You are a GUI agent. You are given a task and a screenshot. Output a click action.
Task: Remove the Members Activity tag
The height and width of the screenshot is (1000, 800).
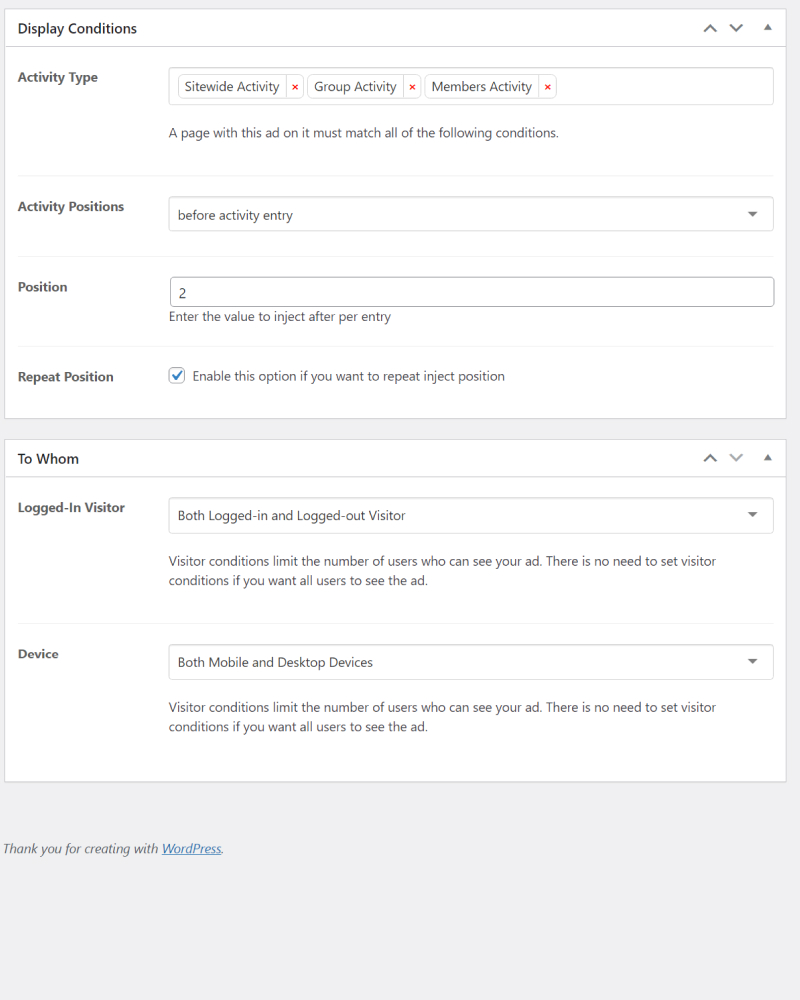pos(547,87)
